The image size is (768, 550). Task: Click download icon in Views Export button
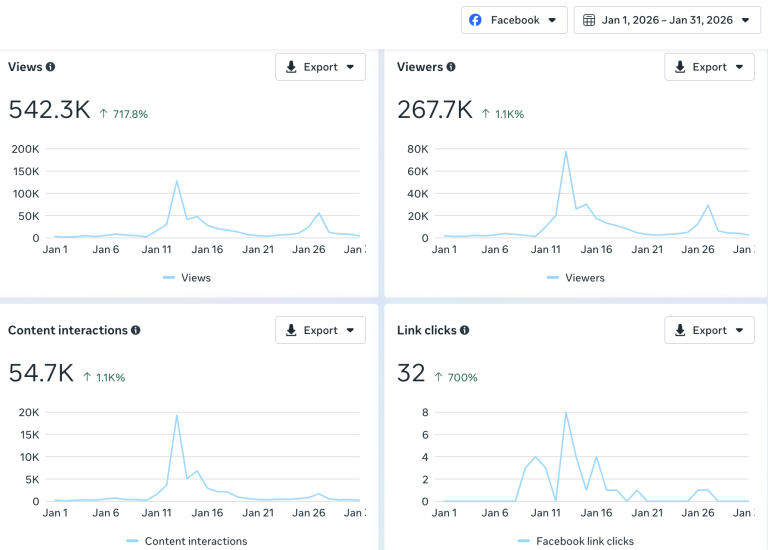[x=291, y=67]
